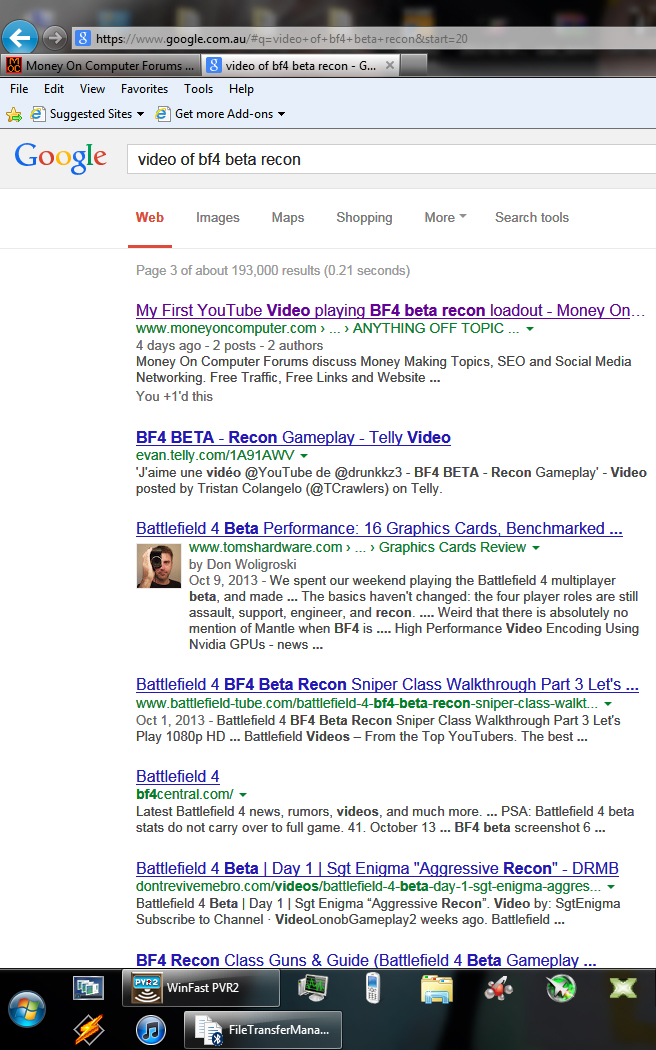Open the Edit menu

coord(54,89)
